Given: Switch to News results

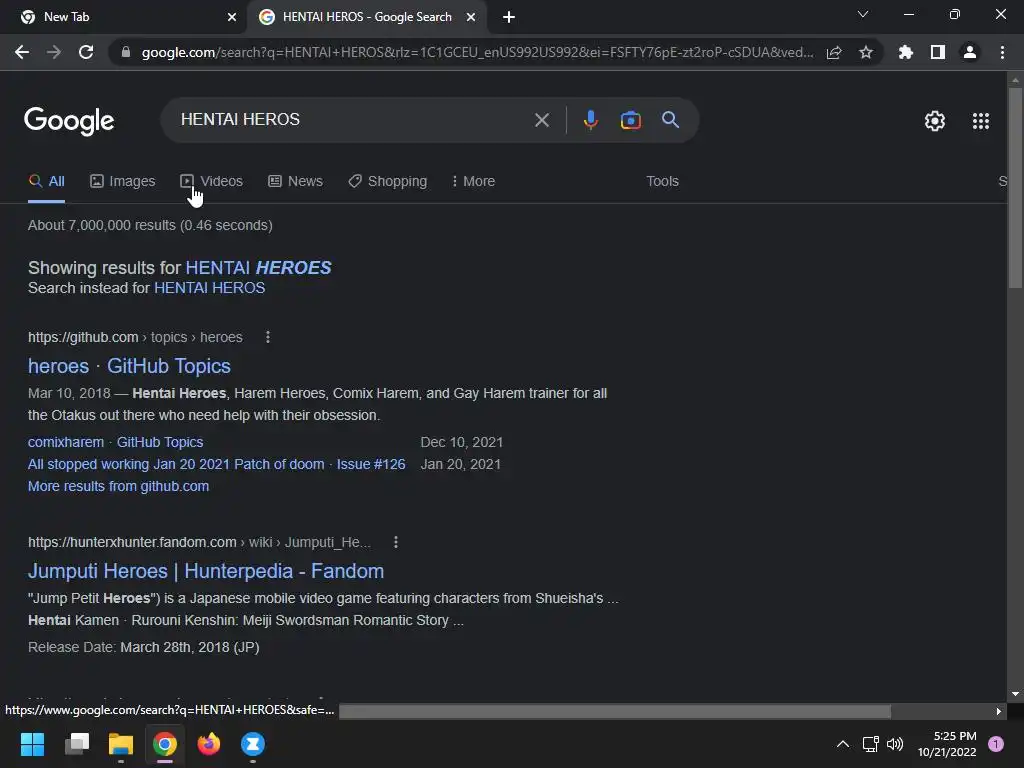Looking at the screenshot, I should click(295, 181).
